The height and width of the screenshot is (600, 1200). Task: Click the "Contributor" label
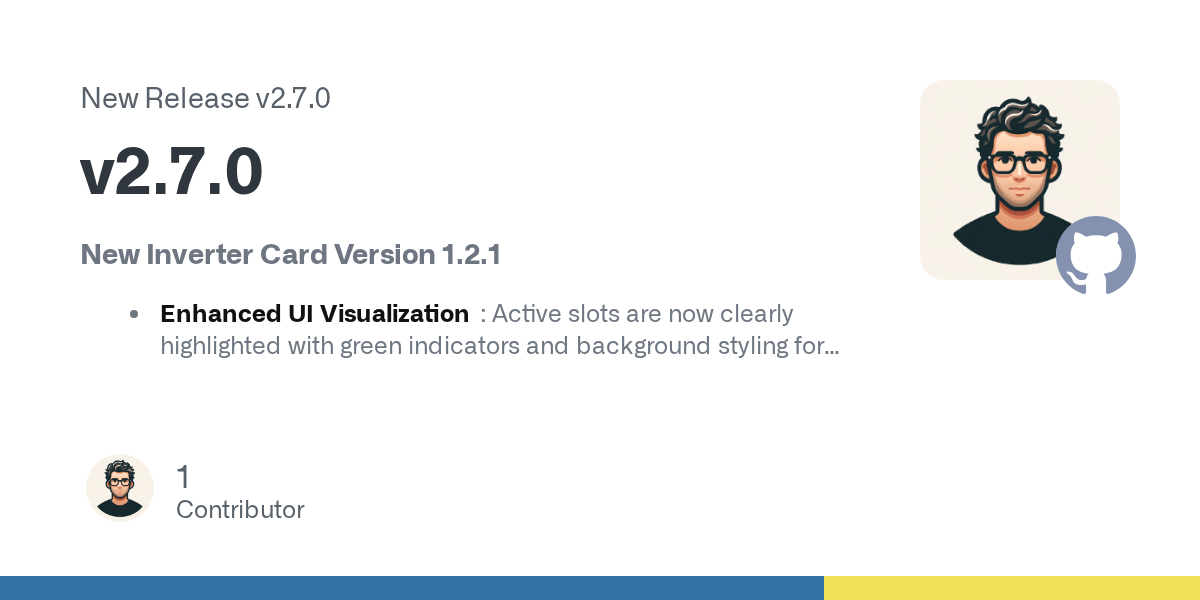pos(240,510)
